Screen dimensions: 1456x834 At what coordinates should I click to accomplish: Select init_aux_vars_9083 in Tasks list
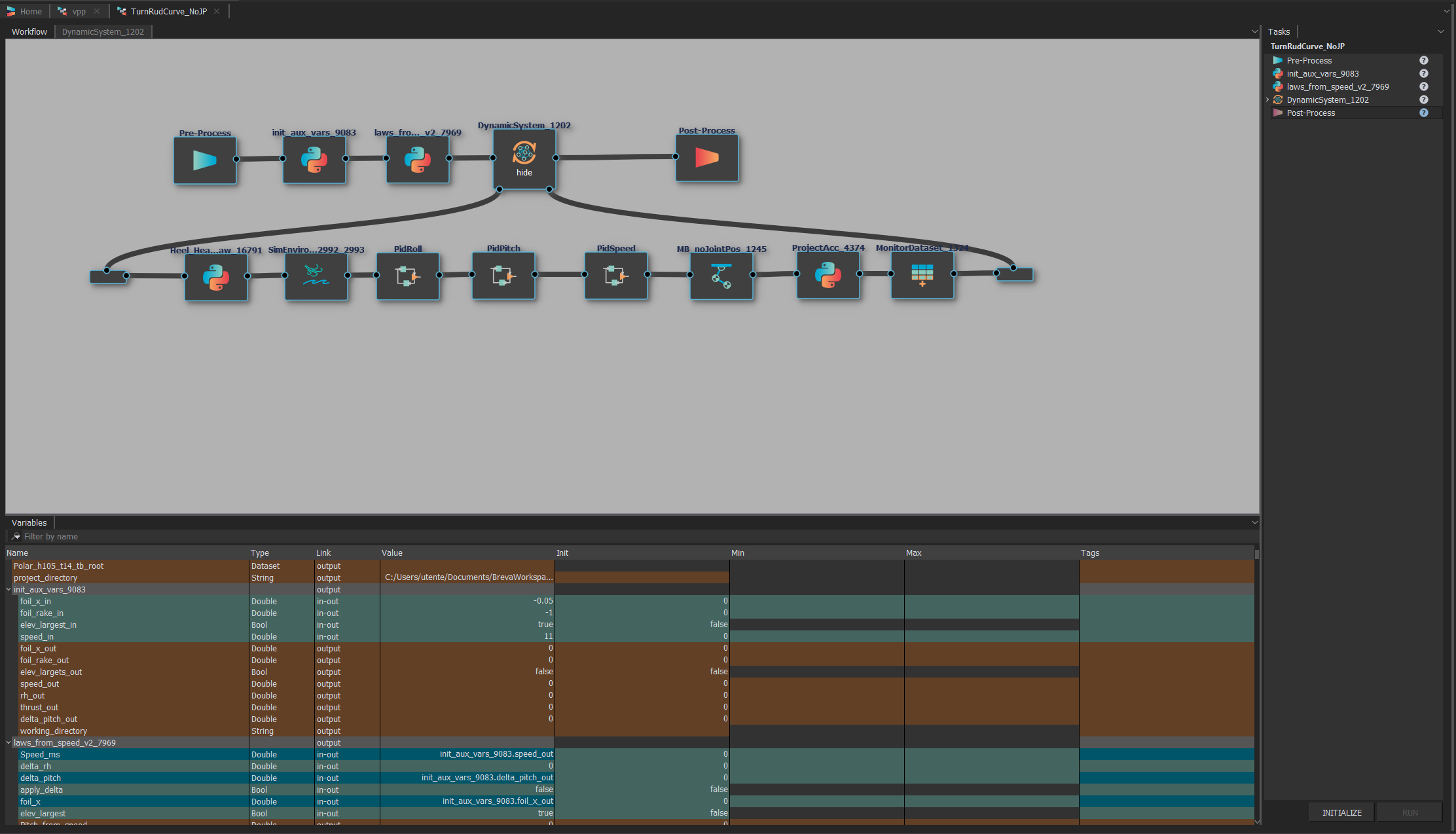click(x=1322, y=73)
